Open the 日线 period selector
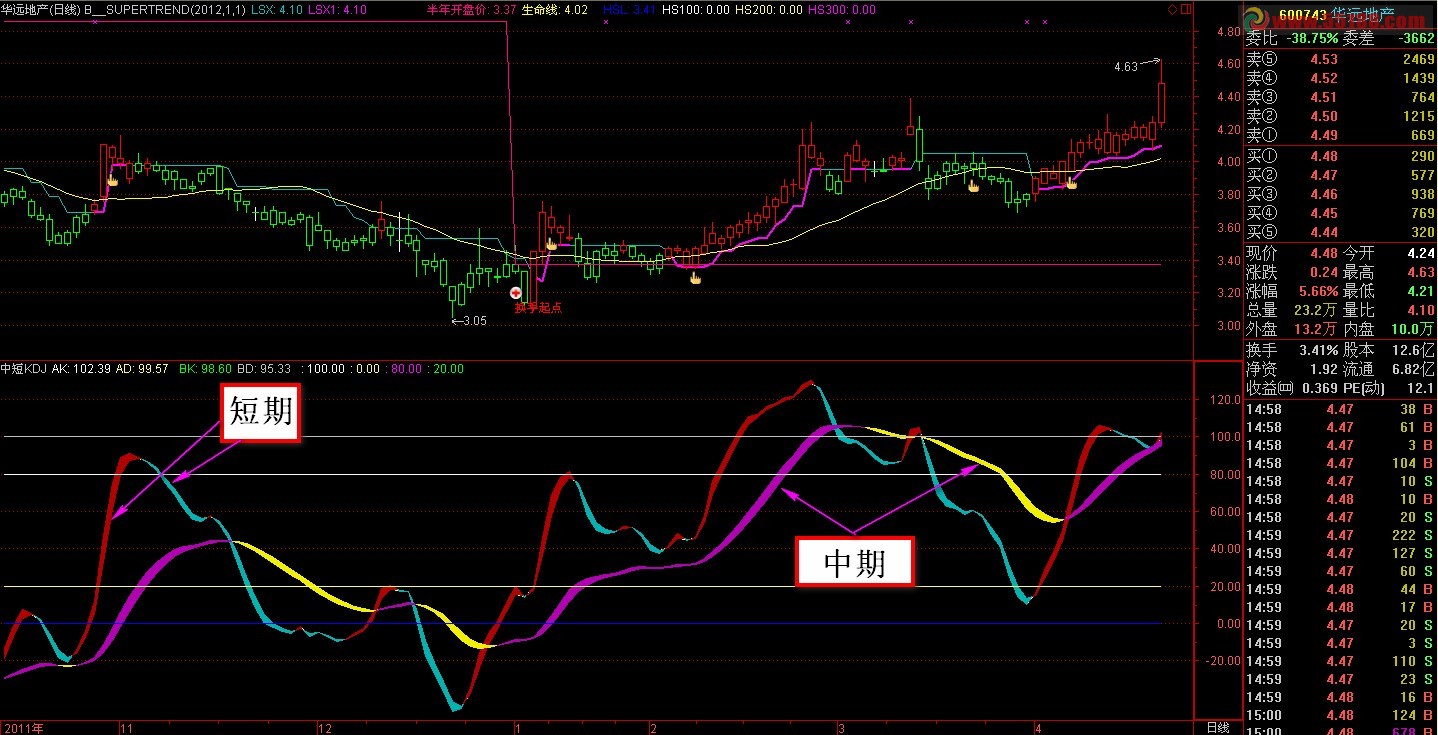 pyautogui.click(x=1217, y=727)
